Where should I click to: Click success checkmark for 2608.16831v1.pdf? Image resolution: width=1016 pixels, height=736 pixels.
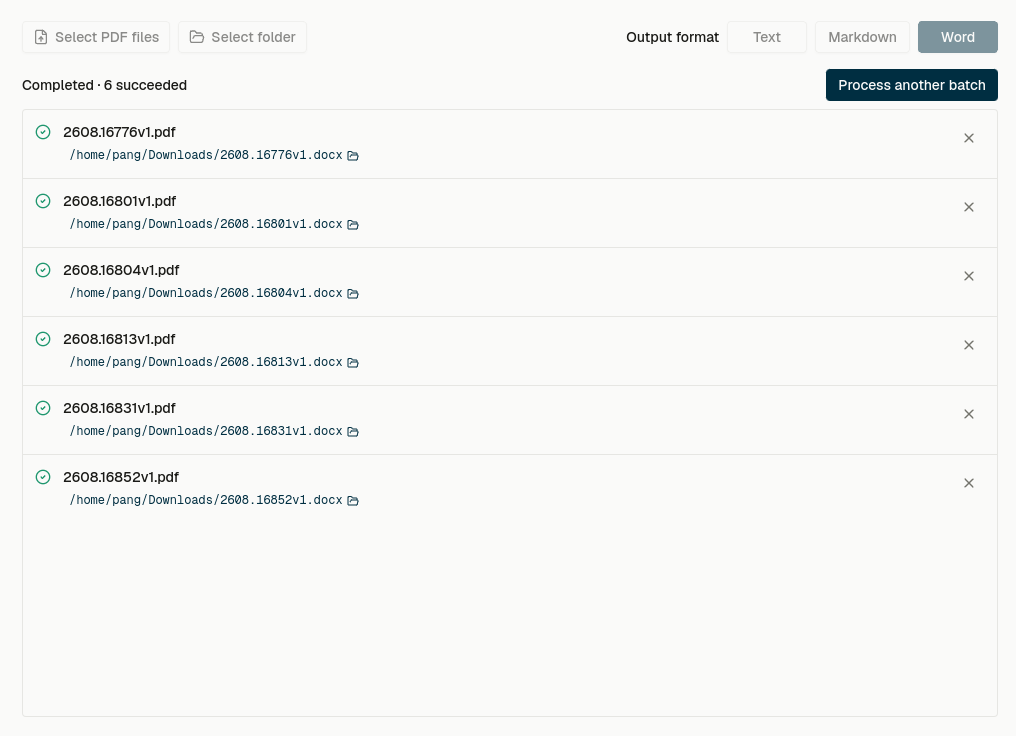43,408
